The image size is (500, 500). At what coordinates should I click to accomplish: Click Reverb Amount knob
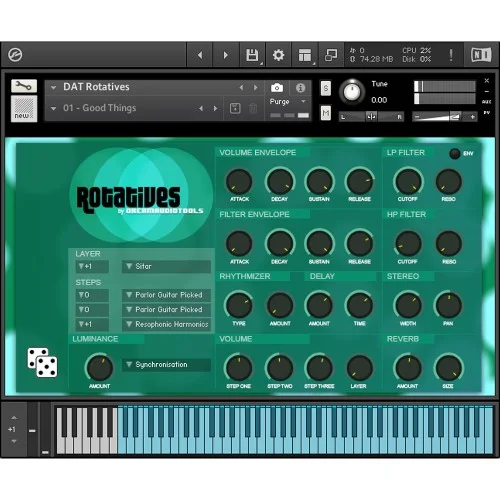tap(408, 368)
